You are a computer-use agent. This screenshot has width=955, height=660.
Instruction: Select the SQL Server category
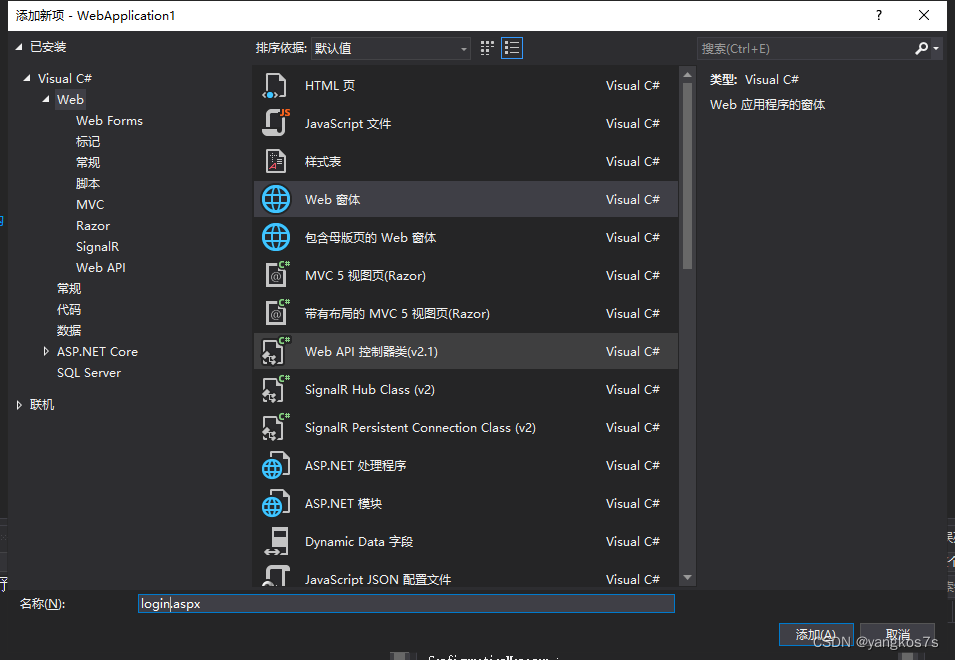87,372
